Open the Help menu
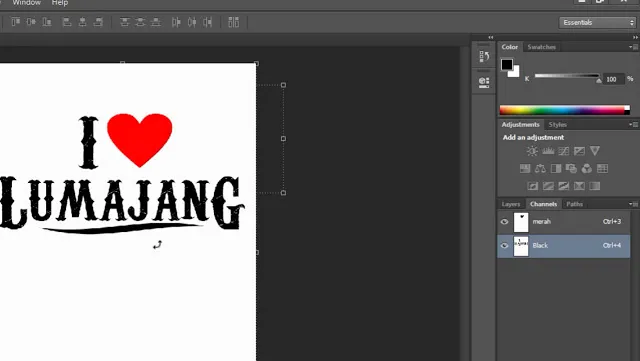 coord(60,3)
